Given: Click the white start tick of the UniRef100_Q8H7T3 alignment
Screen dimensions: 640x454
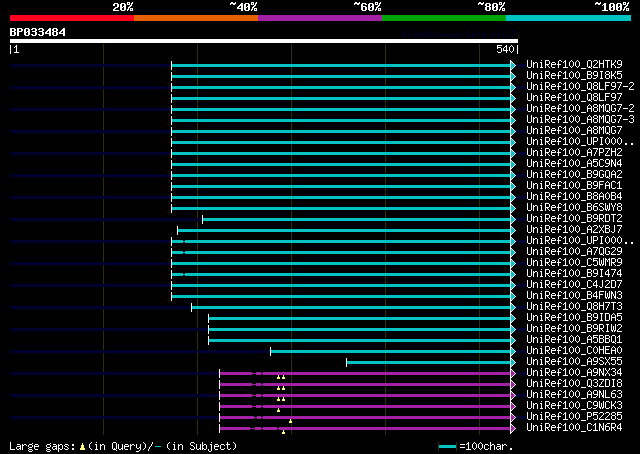Looking at the screenshot, I should point(191,307).
